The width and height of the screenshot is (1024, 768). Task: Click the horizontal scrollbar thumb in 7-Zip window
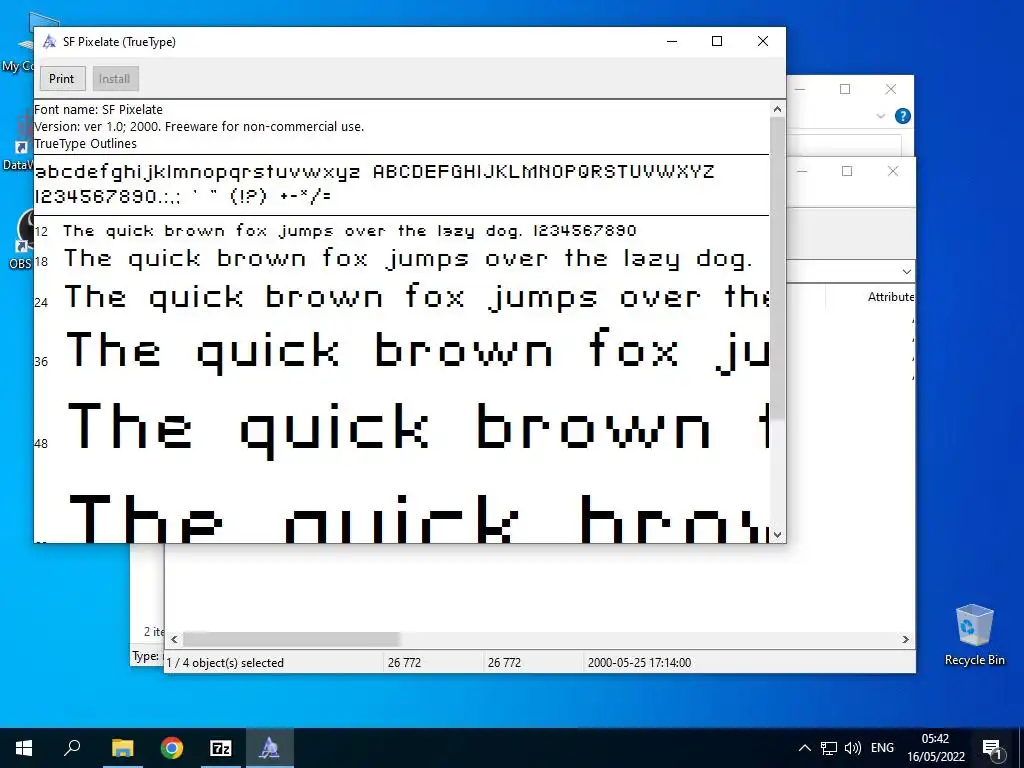point(291,639)
